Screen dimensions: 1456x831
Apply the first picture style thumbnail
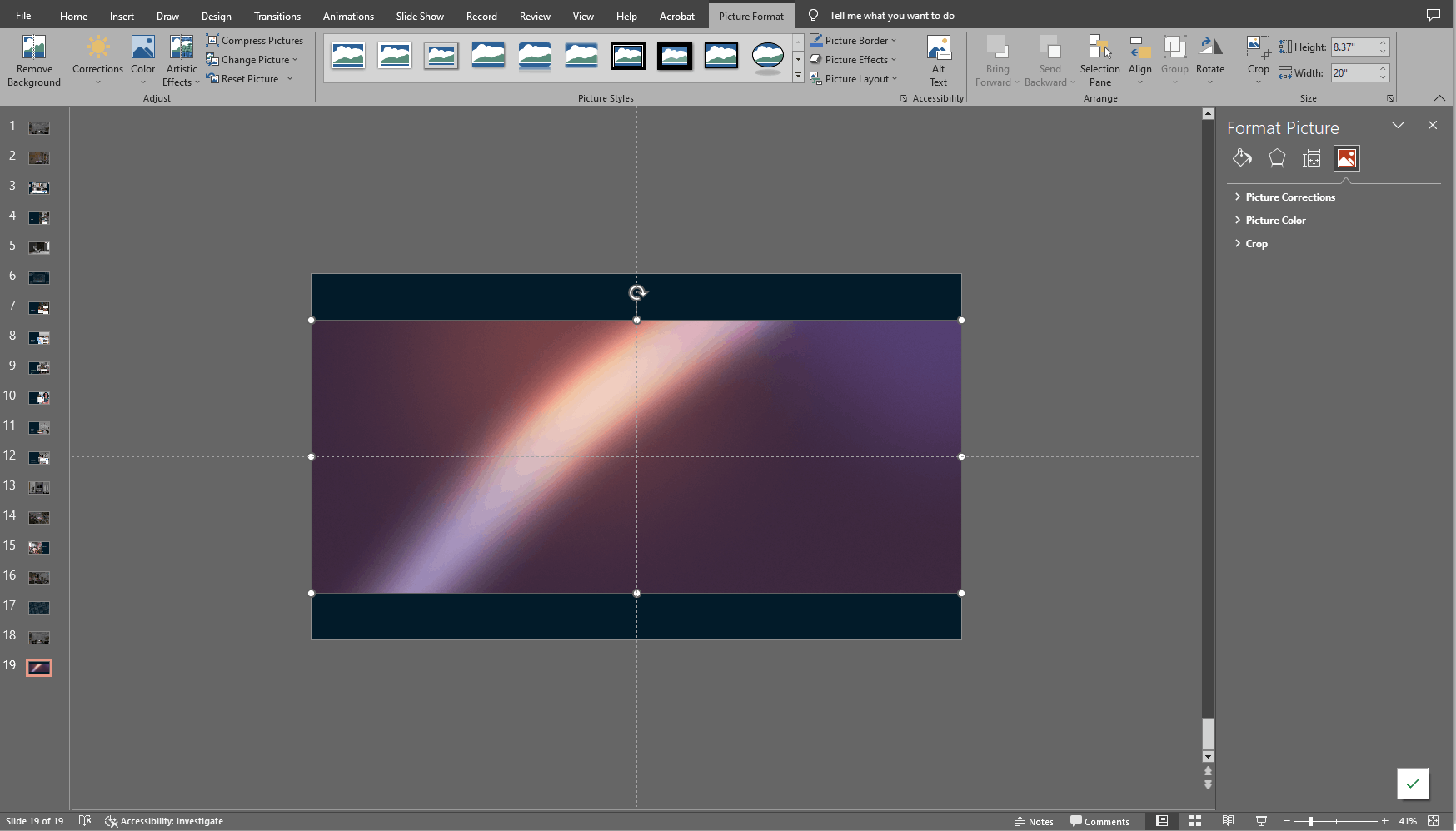click(x=347, y=57)
